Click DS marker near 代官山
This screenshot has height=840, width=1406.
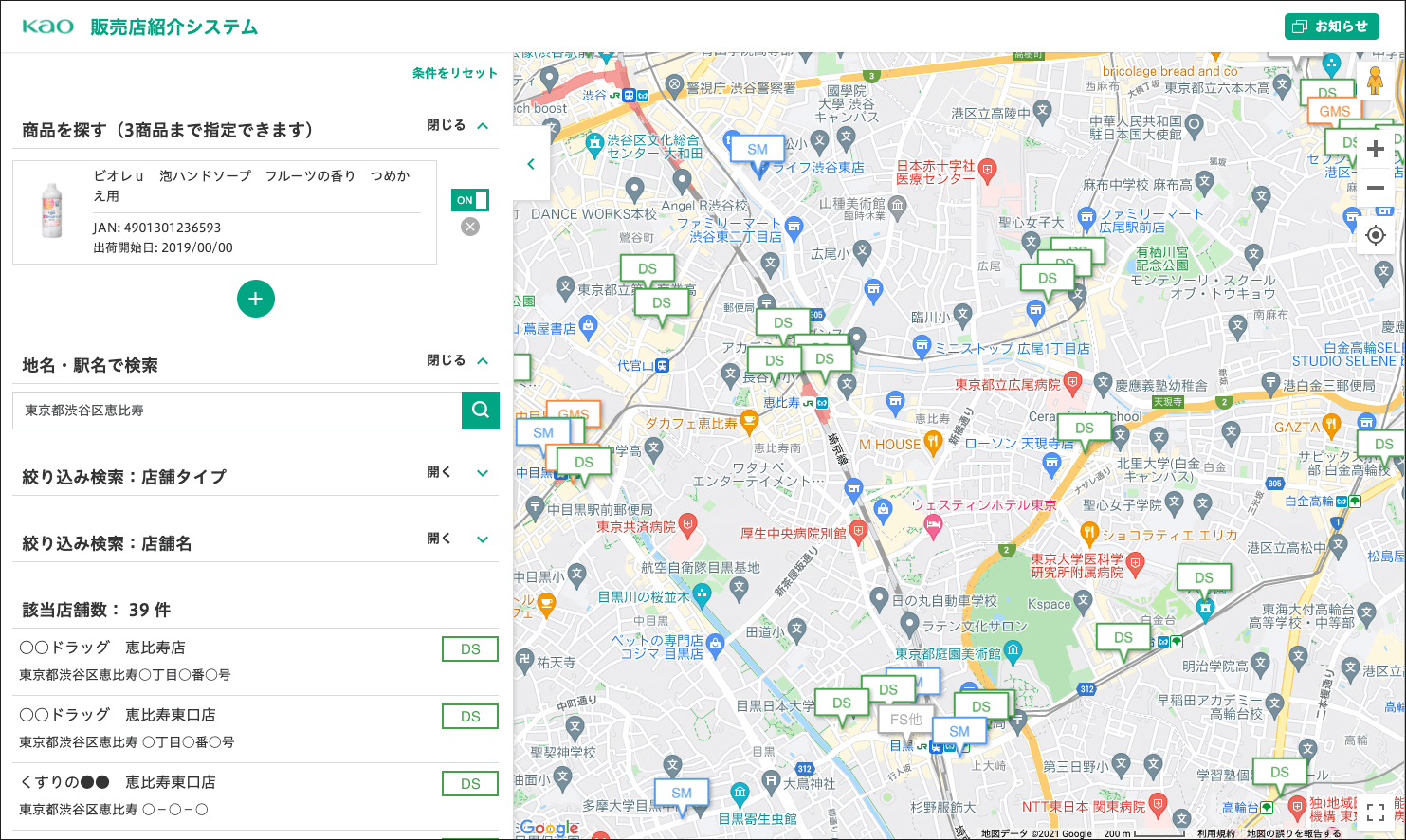point(662,303)
